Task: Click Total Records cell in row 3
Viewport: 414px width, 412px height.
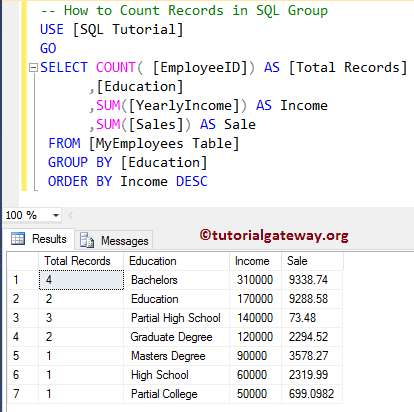Action: [x=81, y=318]
